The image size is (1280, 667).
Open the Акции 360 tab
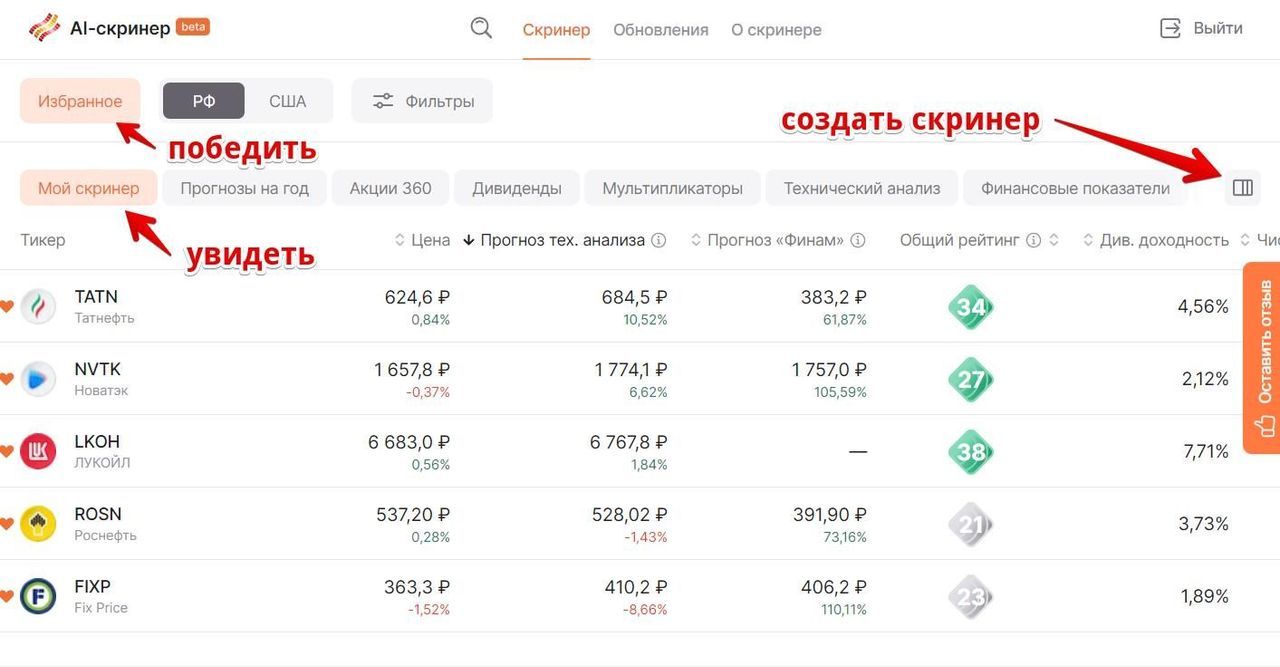point(391,188)
